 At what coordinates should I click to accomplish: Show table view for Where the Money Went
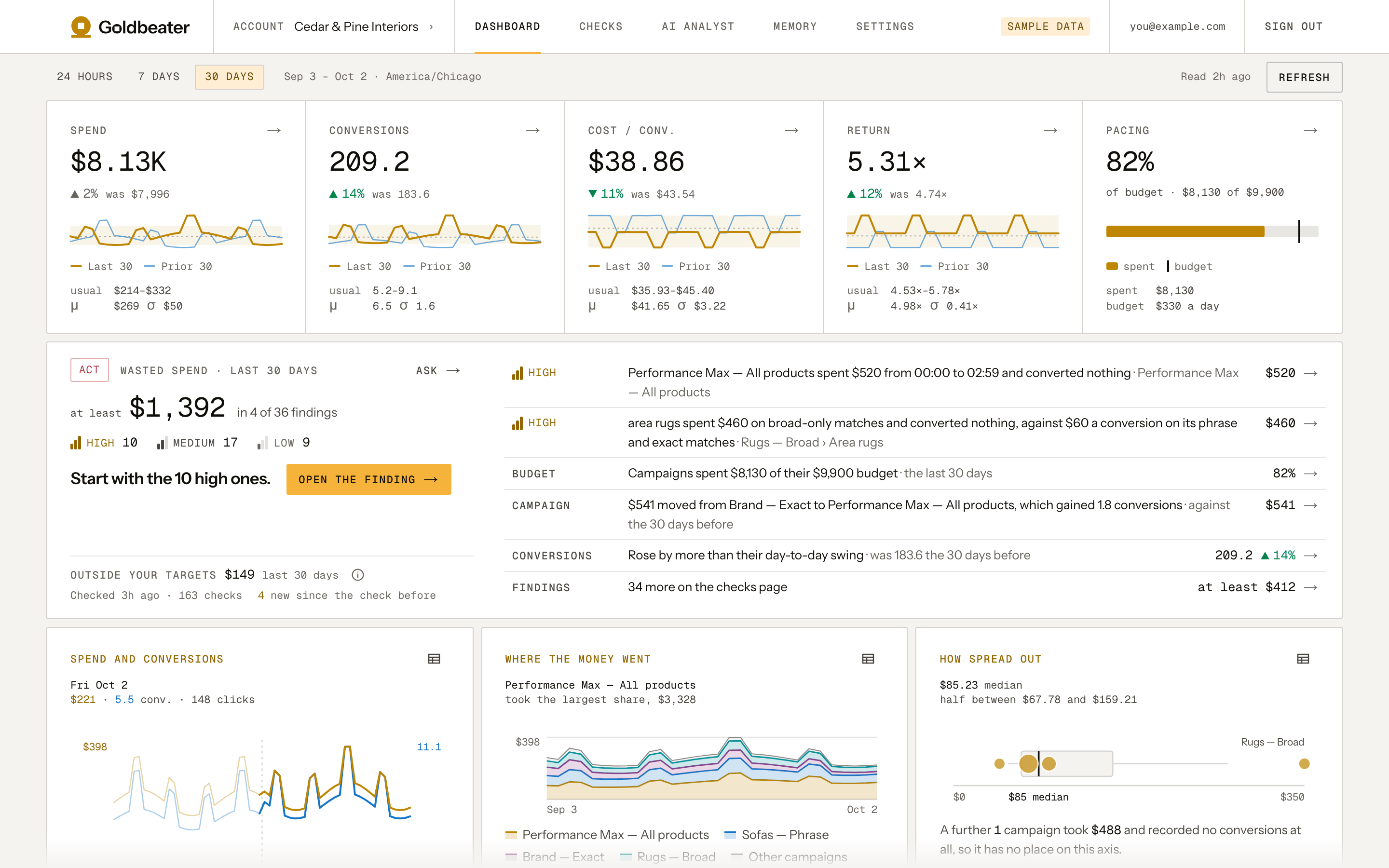[868, 659]
